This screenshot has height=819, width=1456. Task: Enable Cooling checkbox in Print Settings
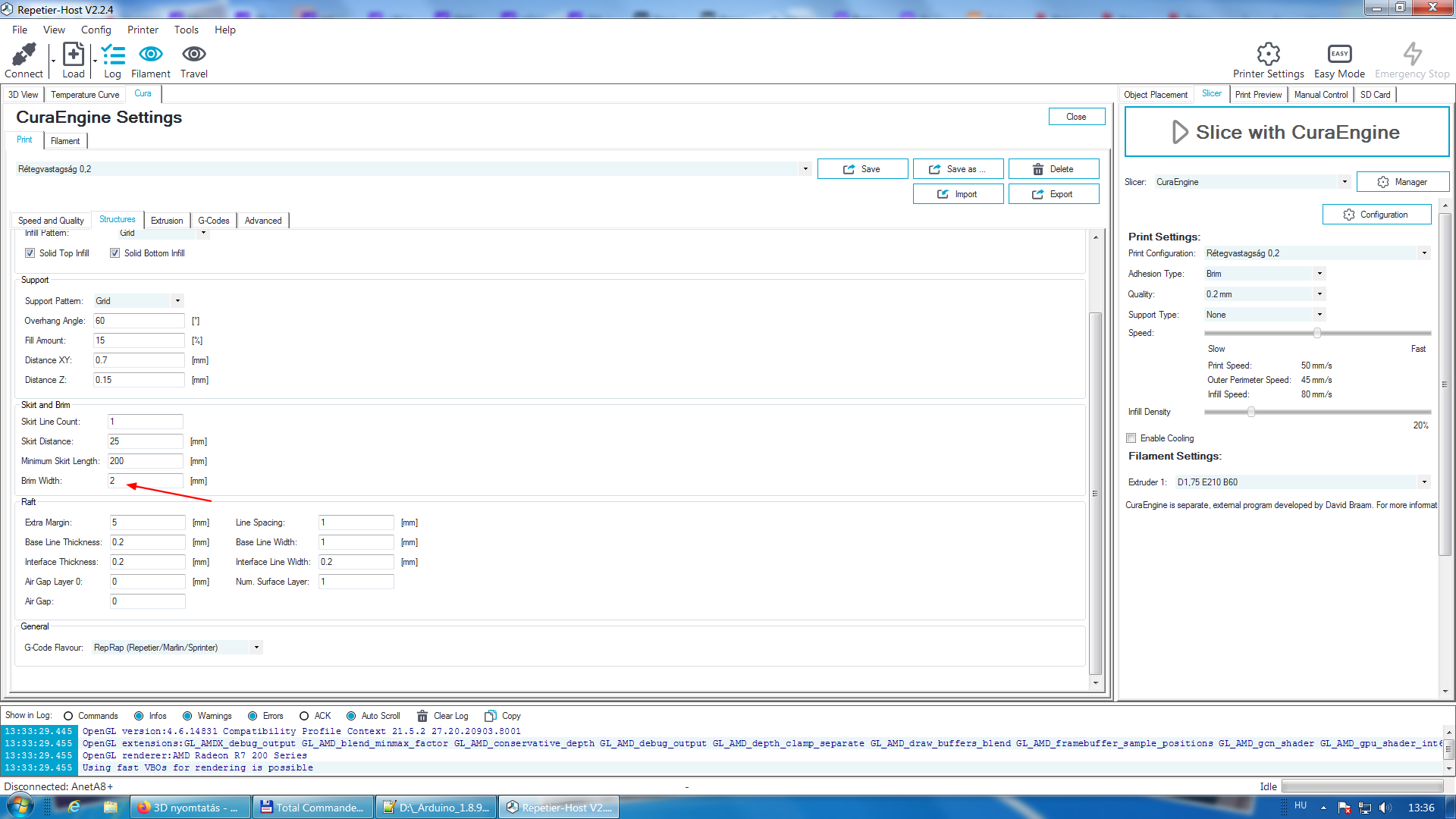coord(1131,438)
